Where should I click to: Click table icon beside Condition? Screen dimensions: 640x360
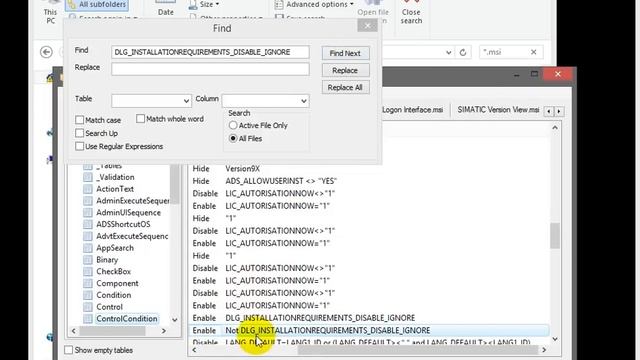[88, 295]
